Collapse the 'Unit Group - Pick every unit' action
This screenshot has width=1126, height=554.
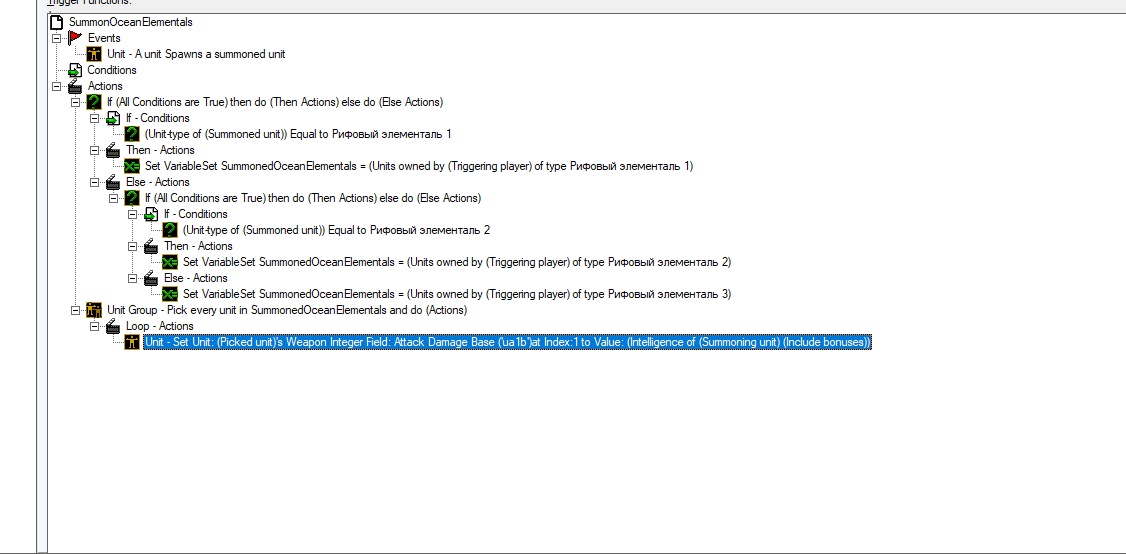(x=75, y=310)
